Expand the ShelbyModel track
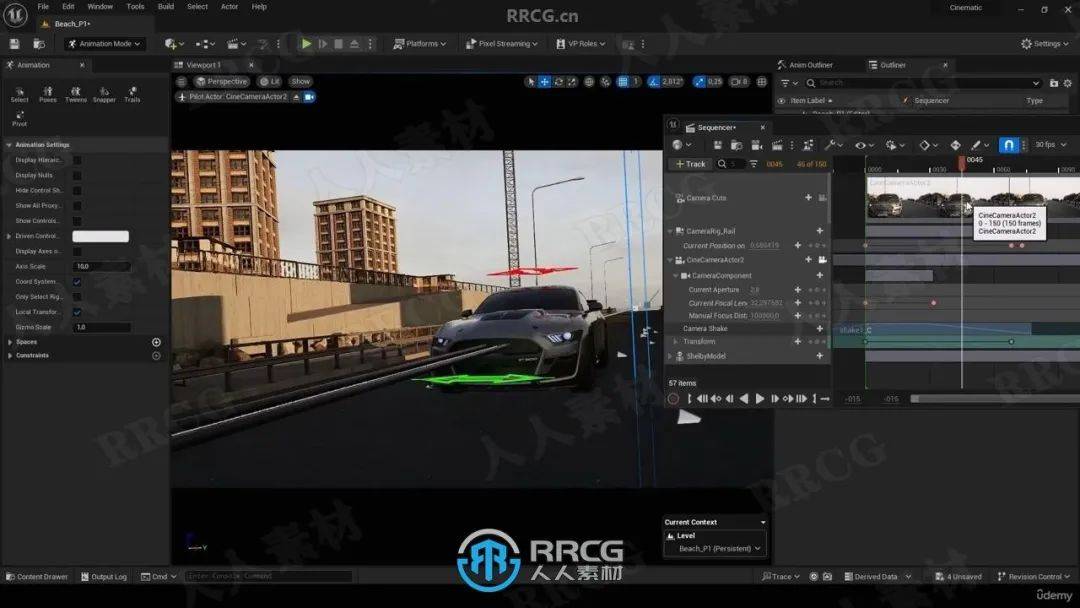 [x=670, y=356]
